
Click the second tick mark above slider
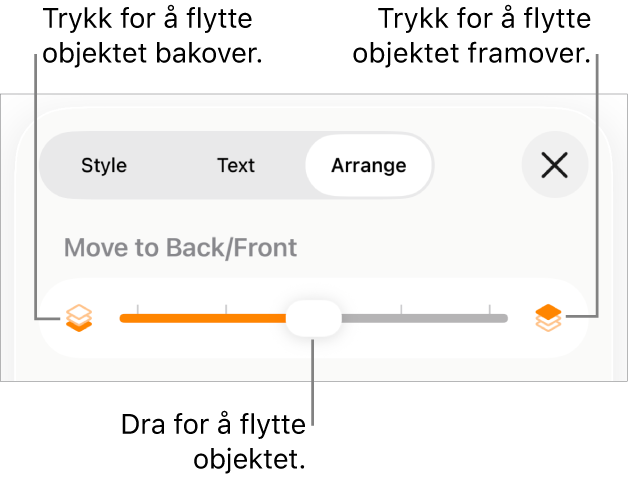[x=226, y=309]
